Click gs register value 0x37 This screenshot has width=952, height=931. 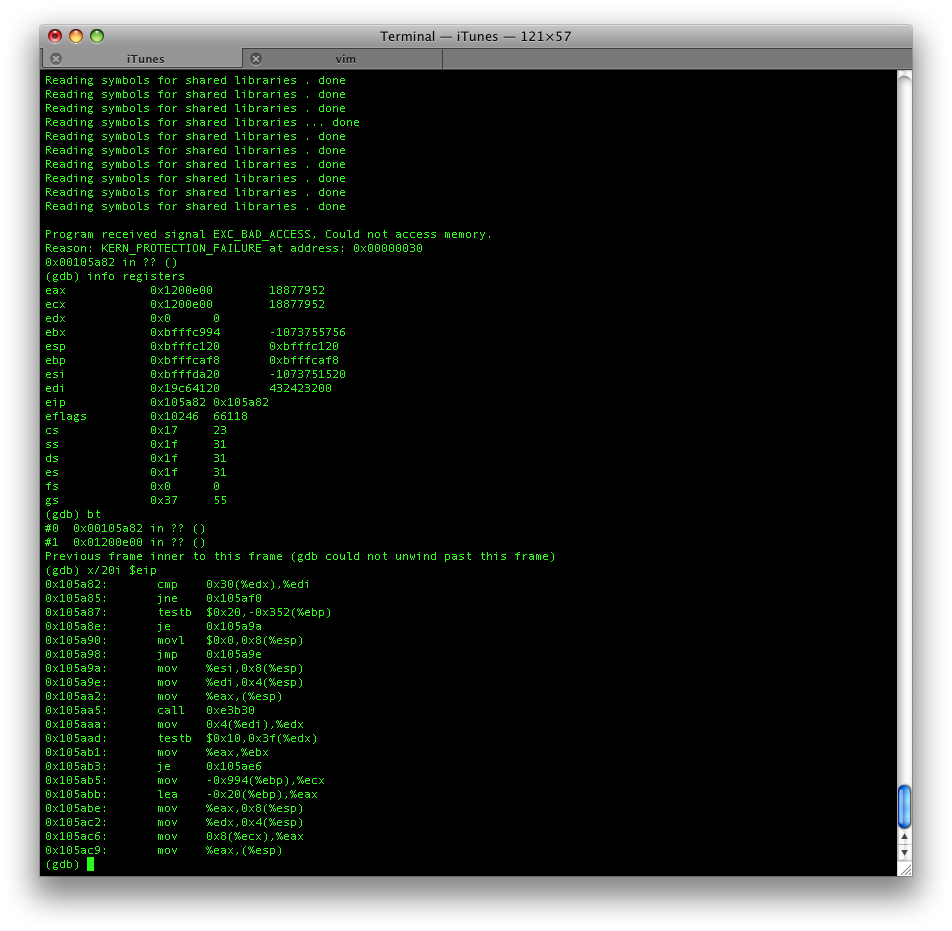coord(164,500)
